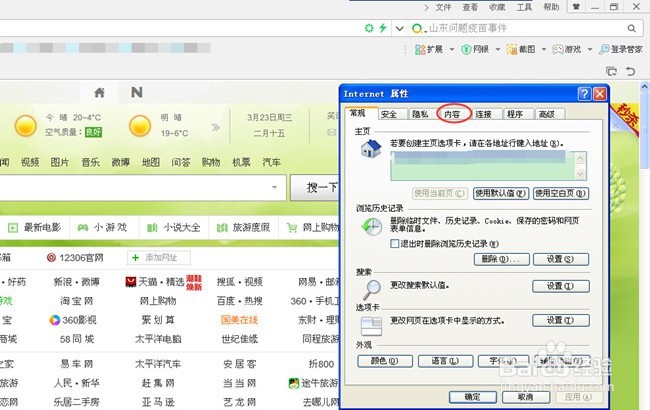
Task: Open browsing history 设置 button
Action: (x=560, y=259)
